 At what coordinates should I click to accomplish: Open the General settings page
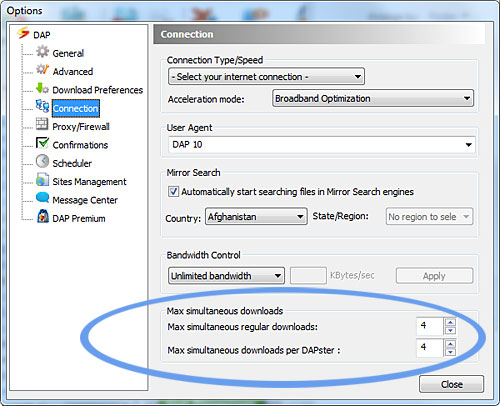[x=68, y=53]
